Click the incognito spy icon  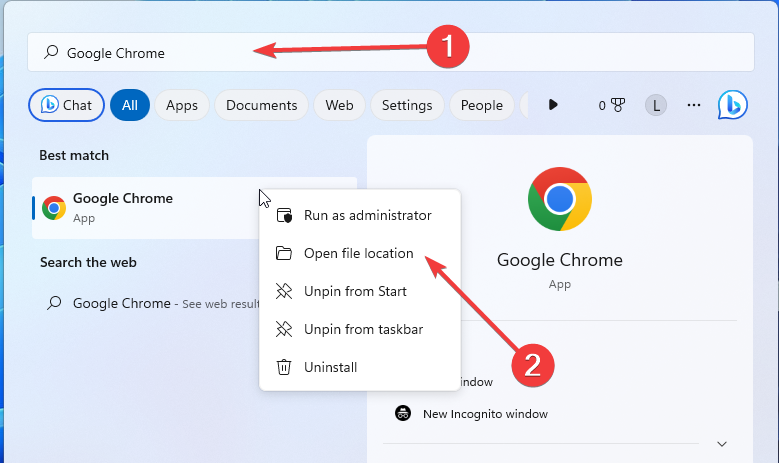[x=403, y=413]
